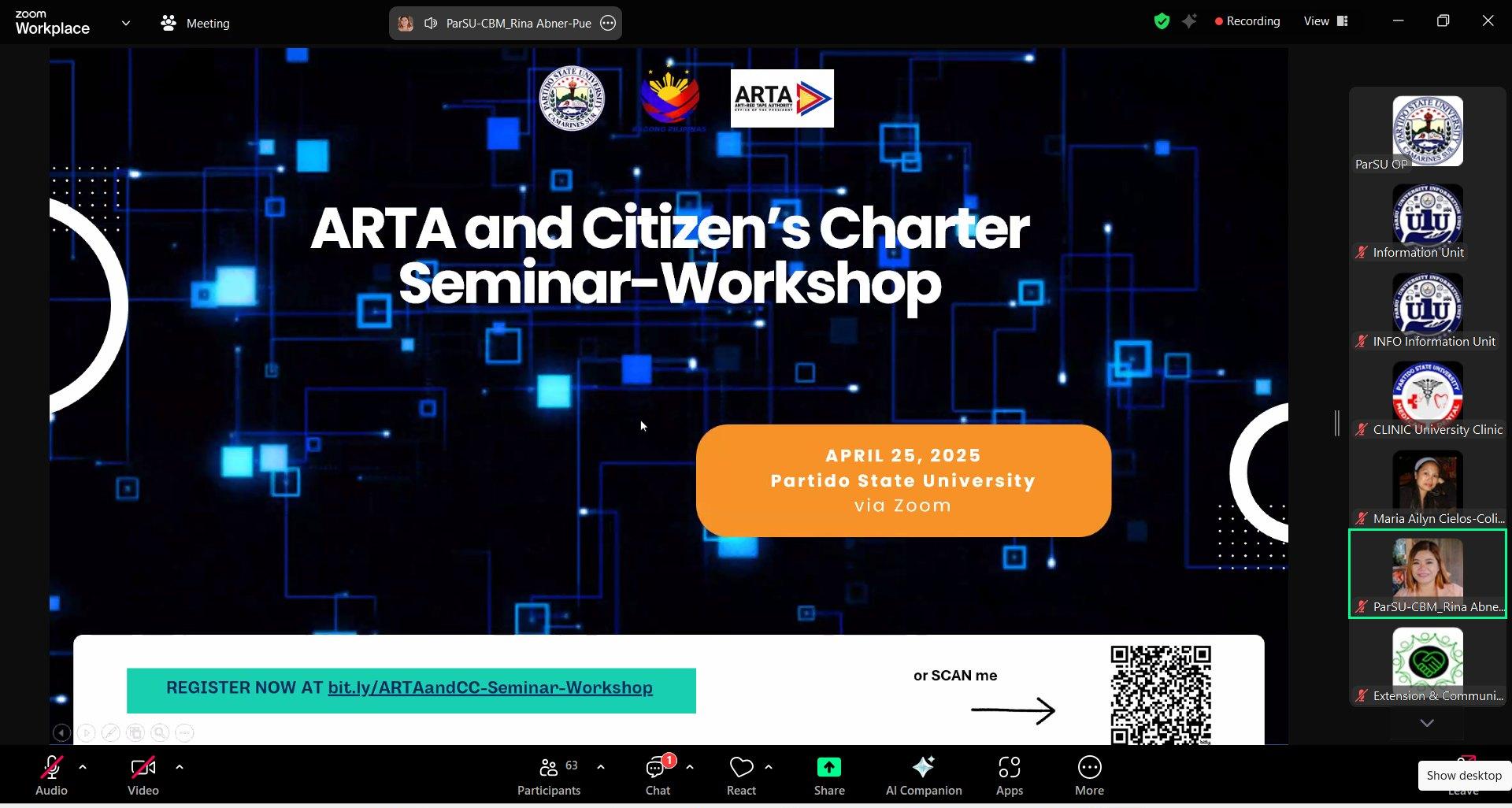Select CLINIC University Clinic participant thumbnail

click(x=1427, y=397)
